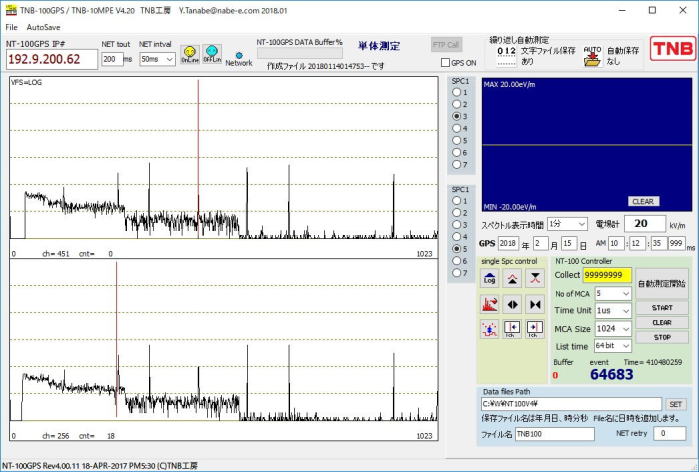Open the File menu
The width and height of the screenshot is (699, 472).
[12, 27]
